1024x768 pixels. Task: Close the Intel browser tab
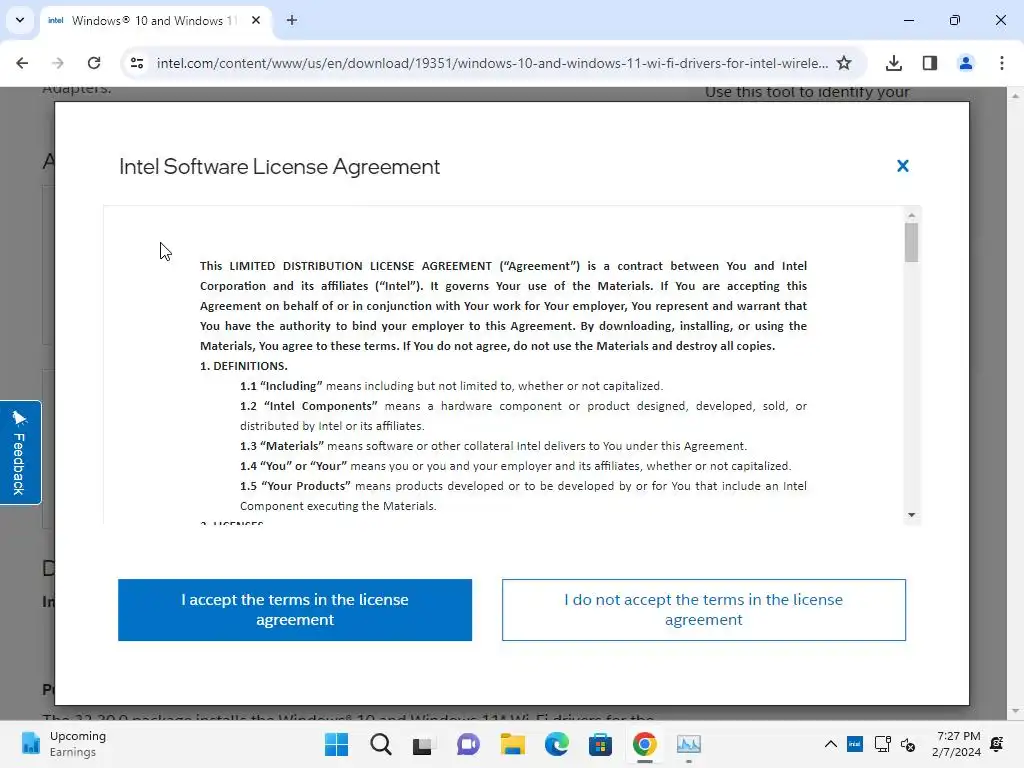[x=256, y=20]
